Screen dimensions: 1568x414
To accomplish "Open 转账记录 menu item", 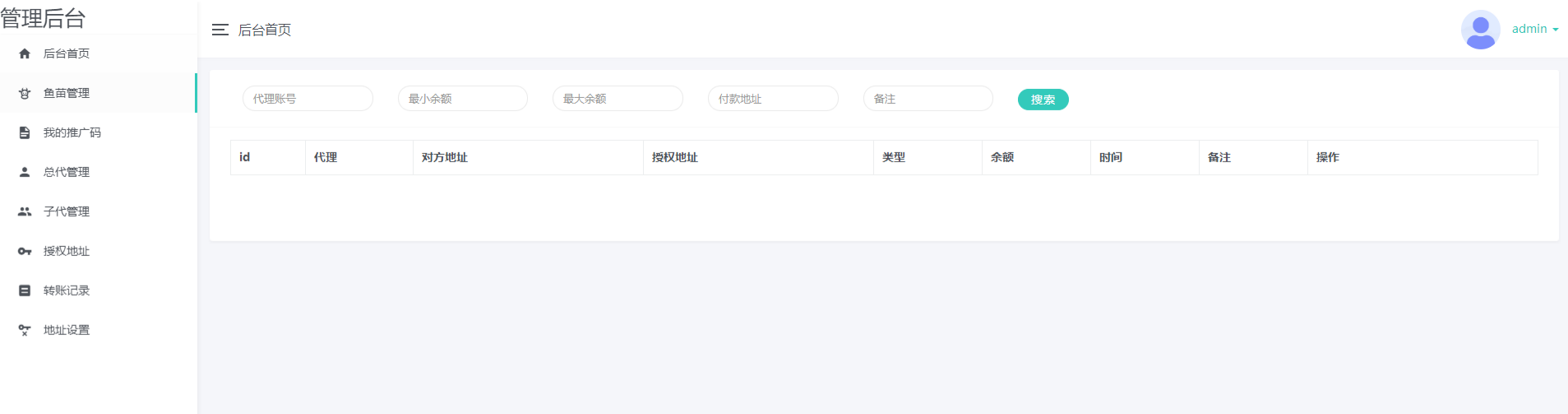I will coord(67,291).
